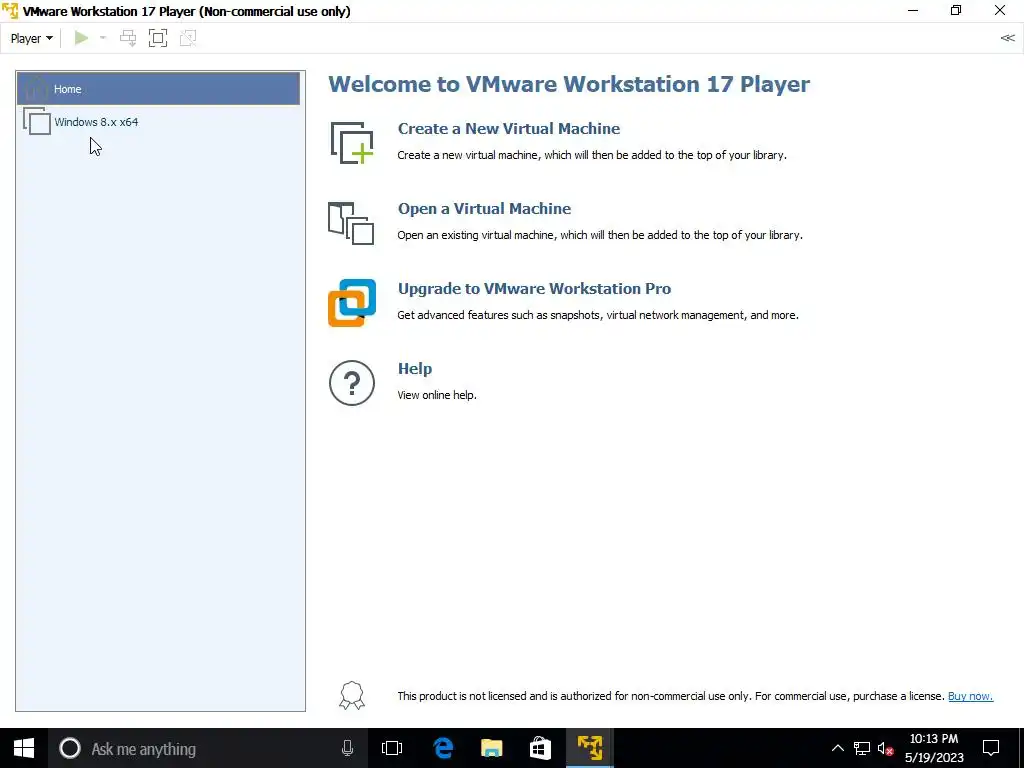Click the 'Get advanced features' description text
1024x768 pixels.
pos(598,315)
